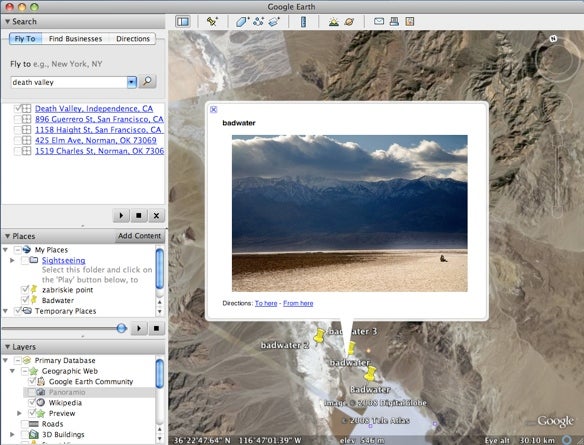
Task: Click the grid icon beside Death Valley result
Action: tap(26, 108)
